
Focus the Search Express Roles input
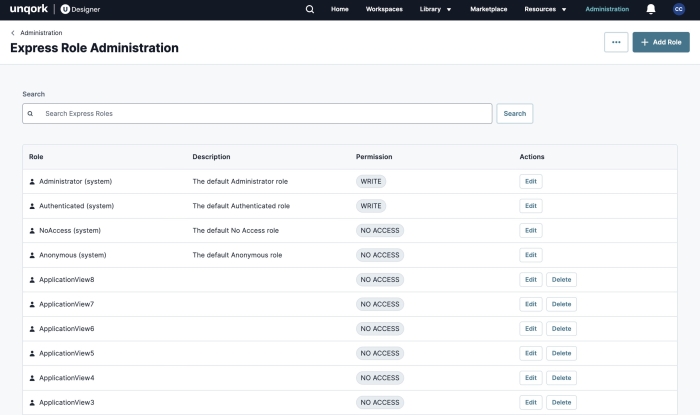click(257, 113)
